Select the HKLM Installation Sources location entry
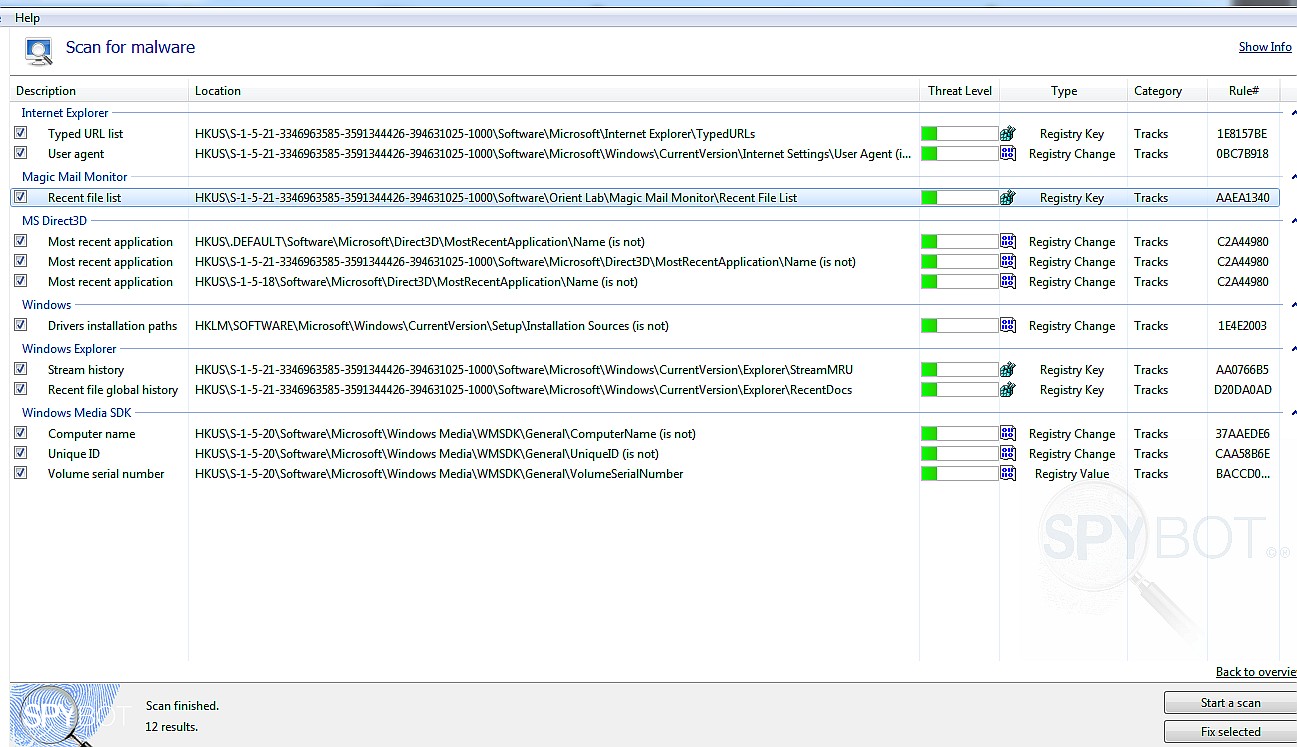Image resolution: width=1297 pixels, height=747 pixels. point(432,326)
